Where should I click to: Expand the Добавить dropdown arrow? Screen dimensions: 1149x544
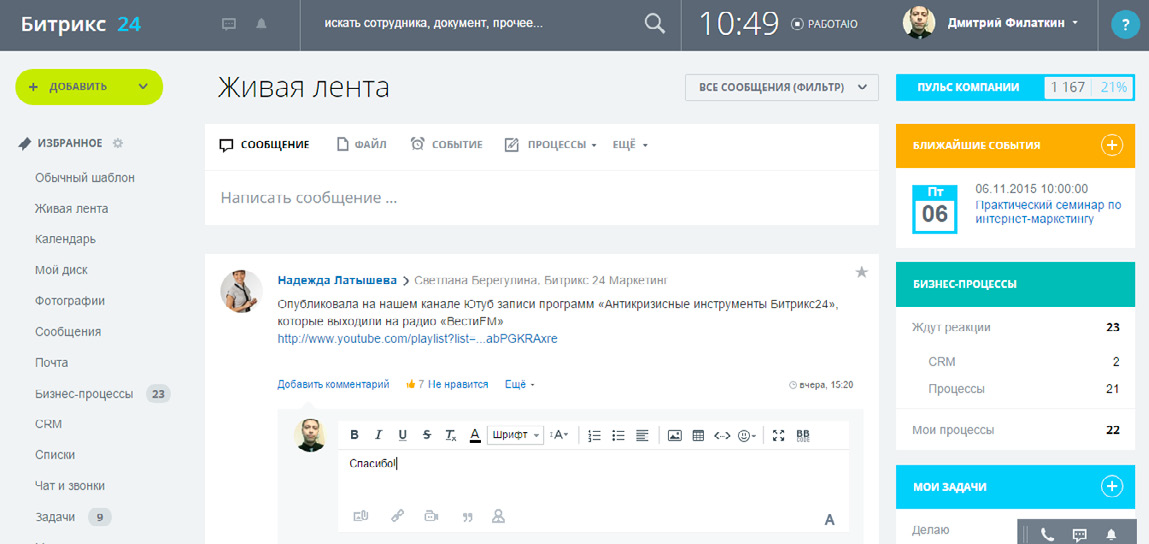click(143, 87)
